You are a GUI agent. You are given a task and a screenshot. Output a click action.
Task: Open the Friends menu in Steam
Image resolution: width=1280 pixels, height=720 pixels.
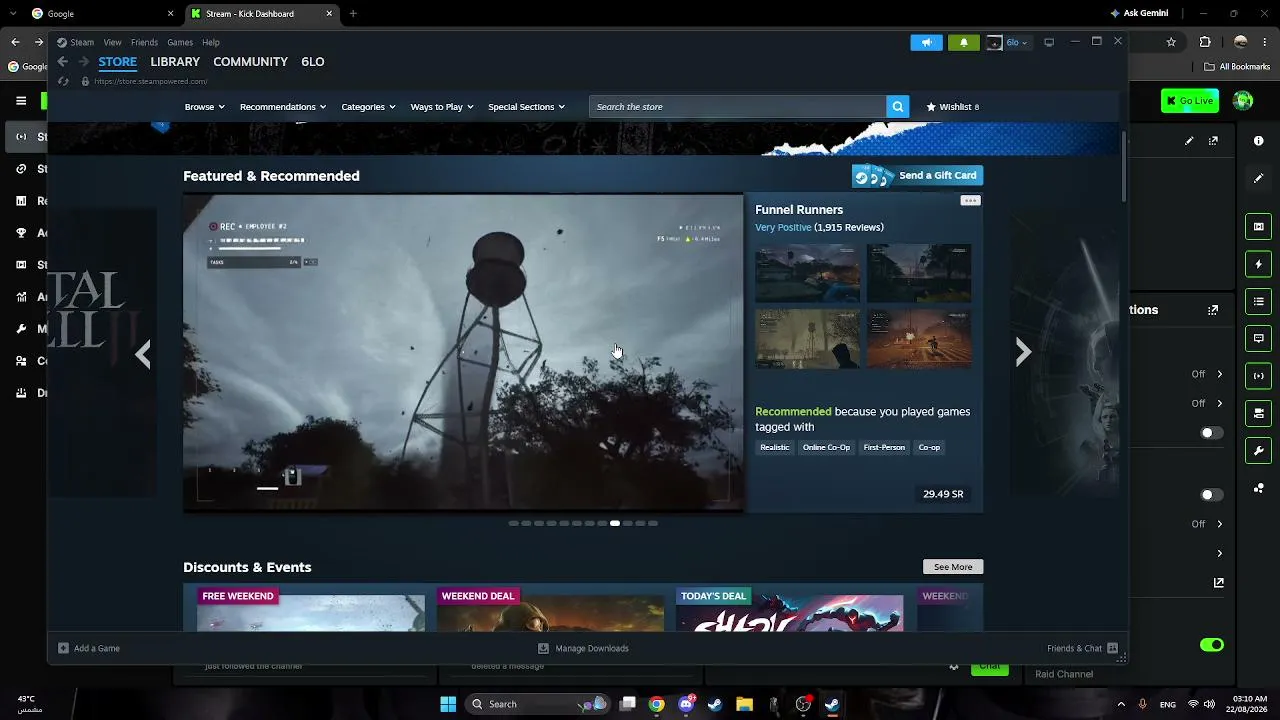[x=144, y=42]
